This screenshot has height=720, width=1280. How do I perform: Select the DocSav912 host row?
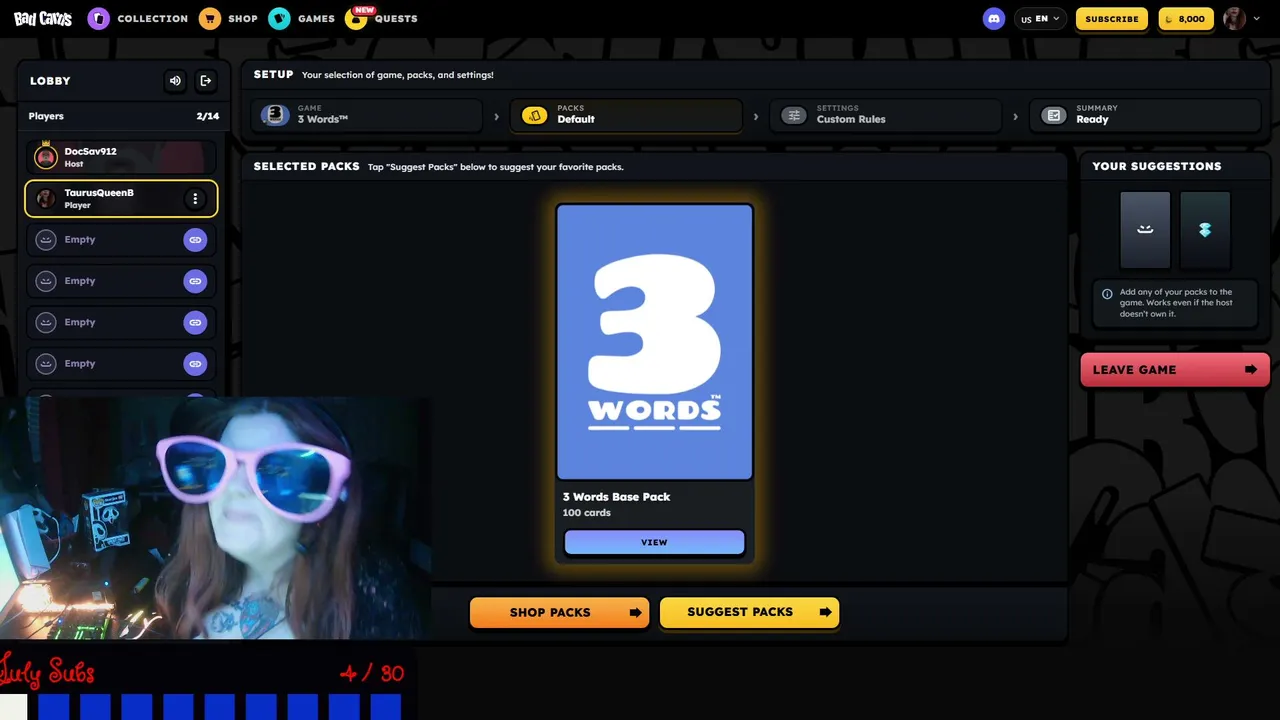pyautogui.click(x=121, y=157)
